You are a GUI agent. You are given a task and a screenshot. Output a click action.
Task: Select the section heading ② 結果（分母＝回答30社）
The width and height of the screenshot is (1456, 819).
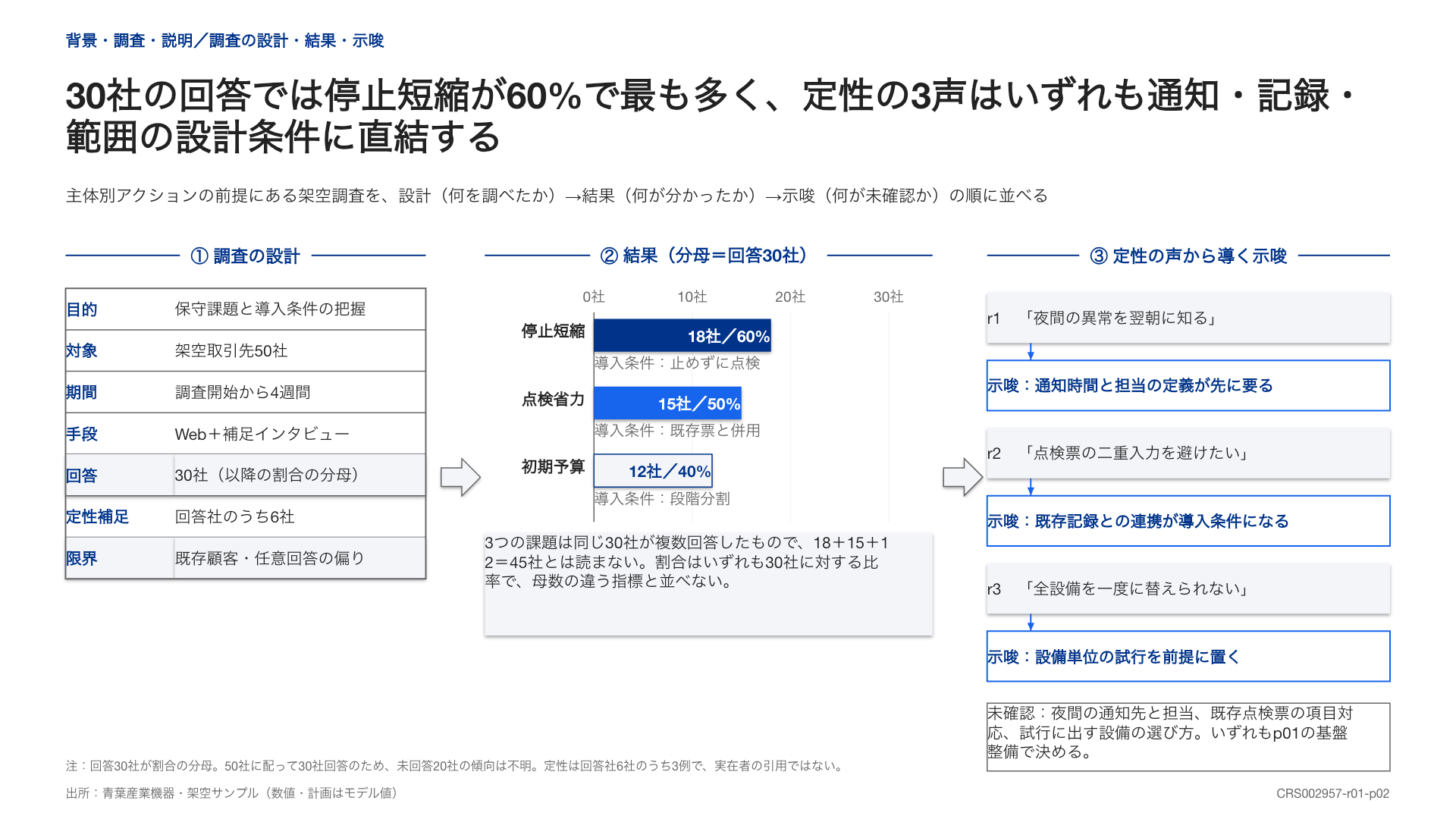(708, 256)
